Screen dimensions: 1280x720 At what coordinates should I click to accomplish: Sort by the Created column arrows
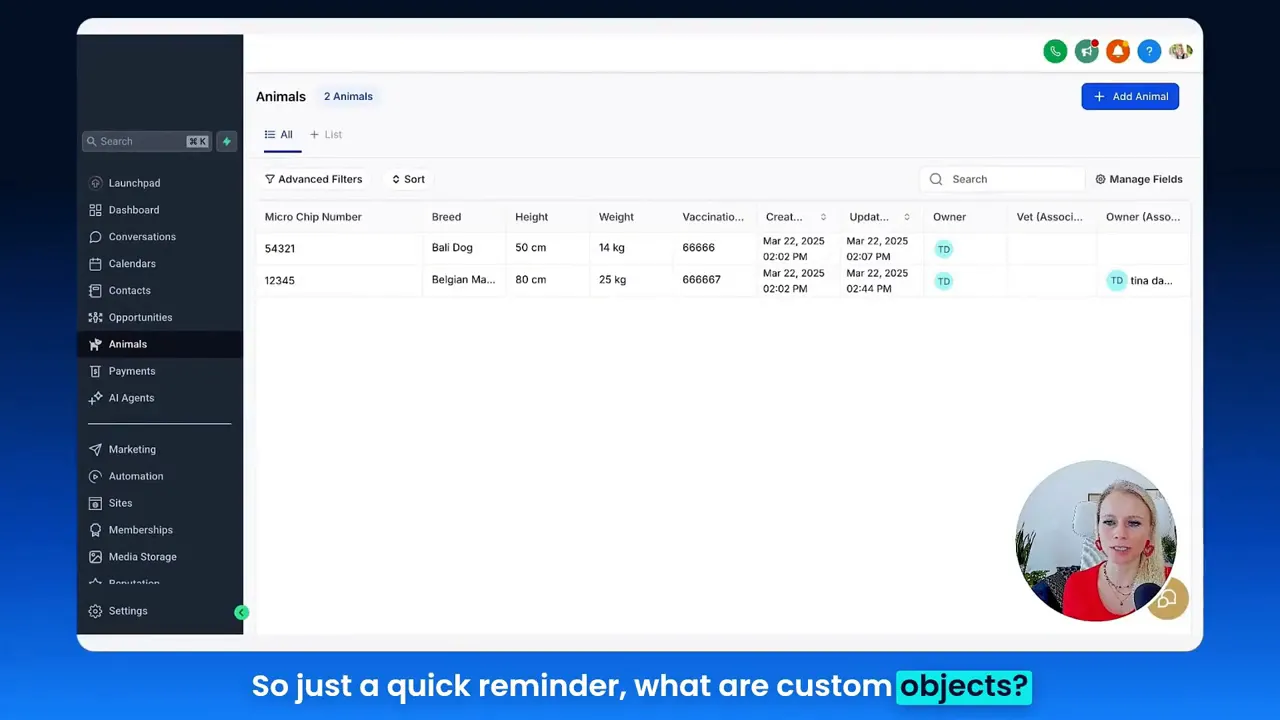[823, 217]
